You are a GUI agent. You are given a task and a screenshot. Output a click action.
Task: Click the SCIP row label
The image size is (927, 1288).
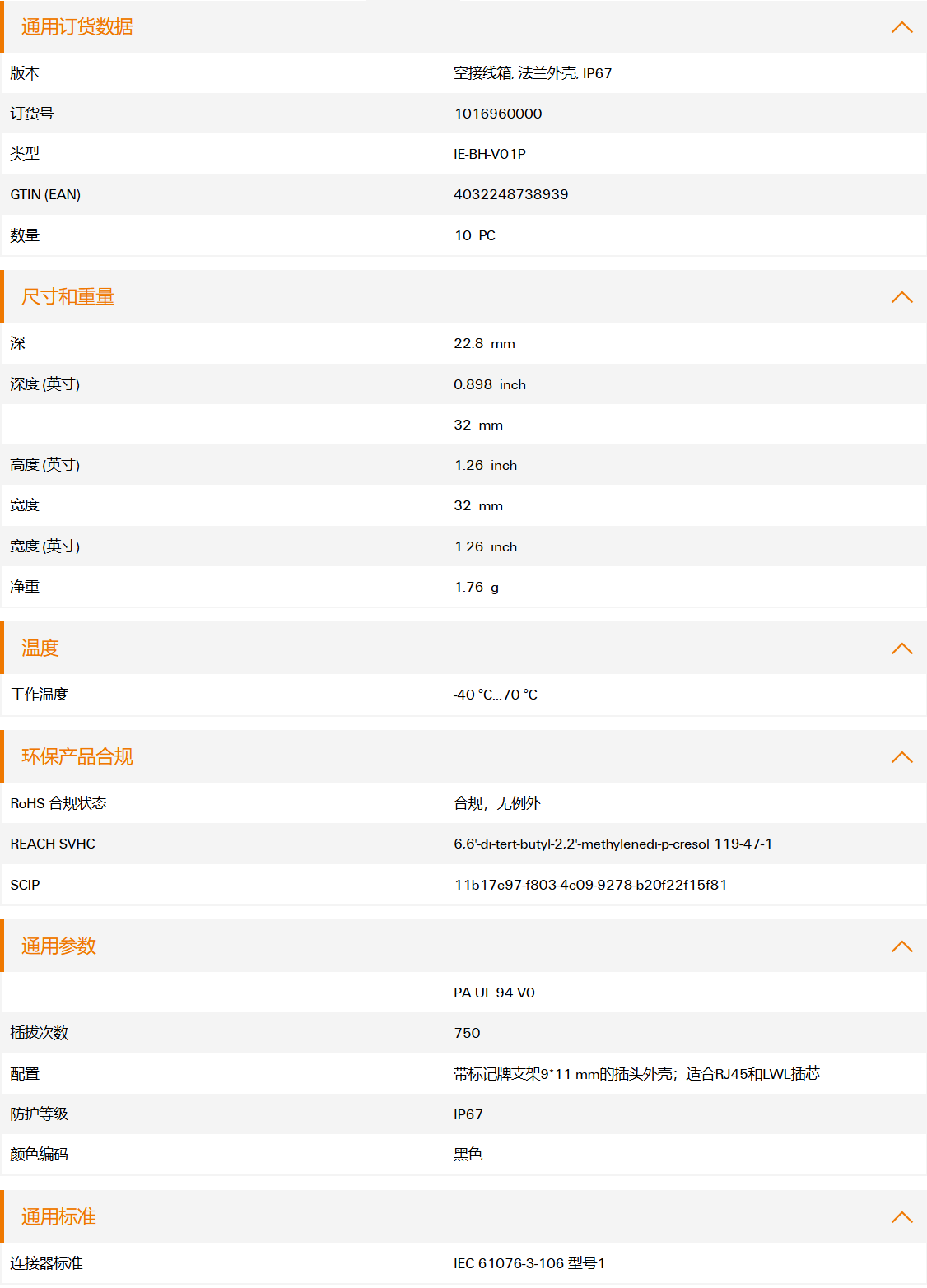pos(25,885)
